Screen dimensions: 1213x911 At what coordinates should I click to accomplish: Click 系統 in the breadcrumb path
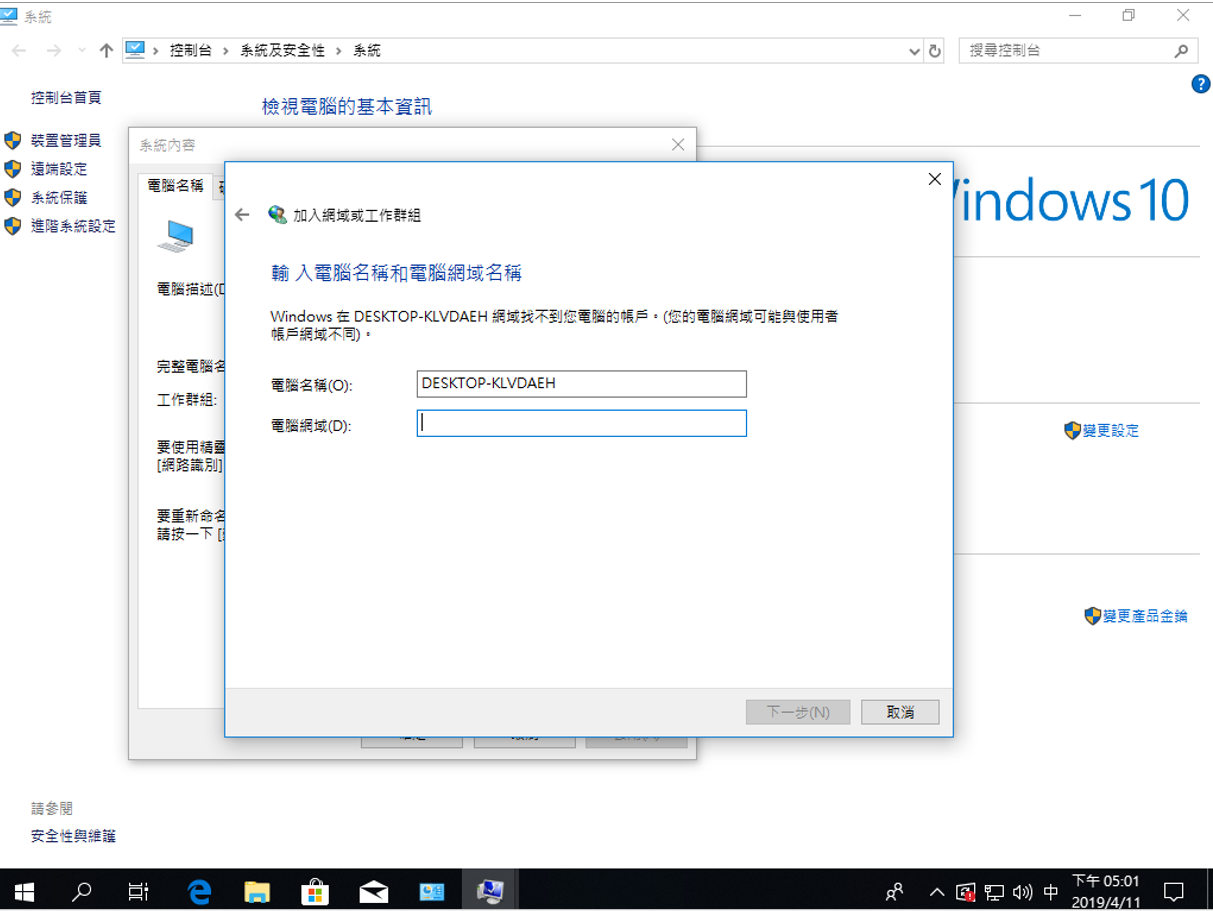coord(367,51)
